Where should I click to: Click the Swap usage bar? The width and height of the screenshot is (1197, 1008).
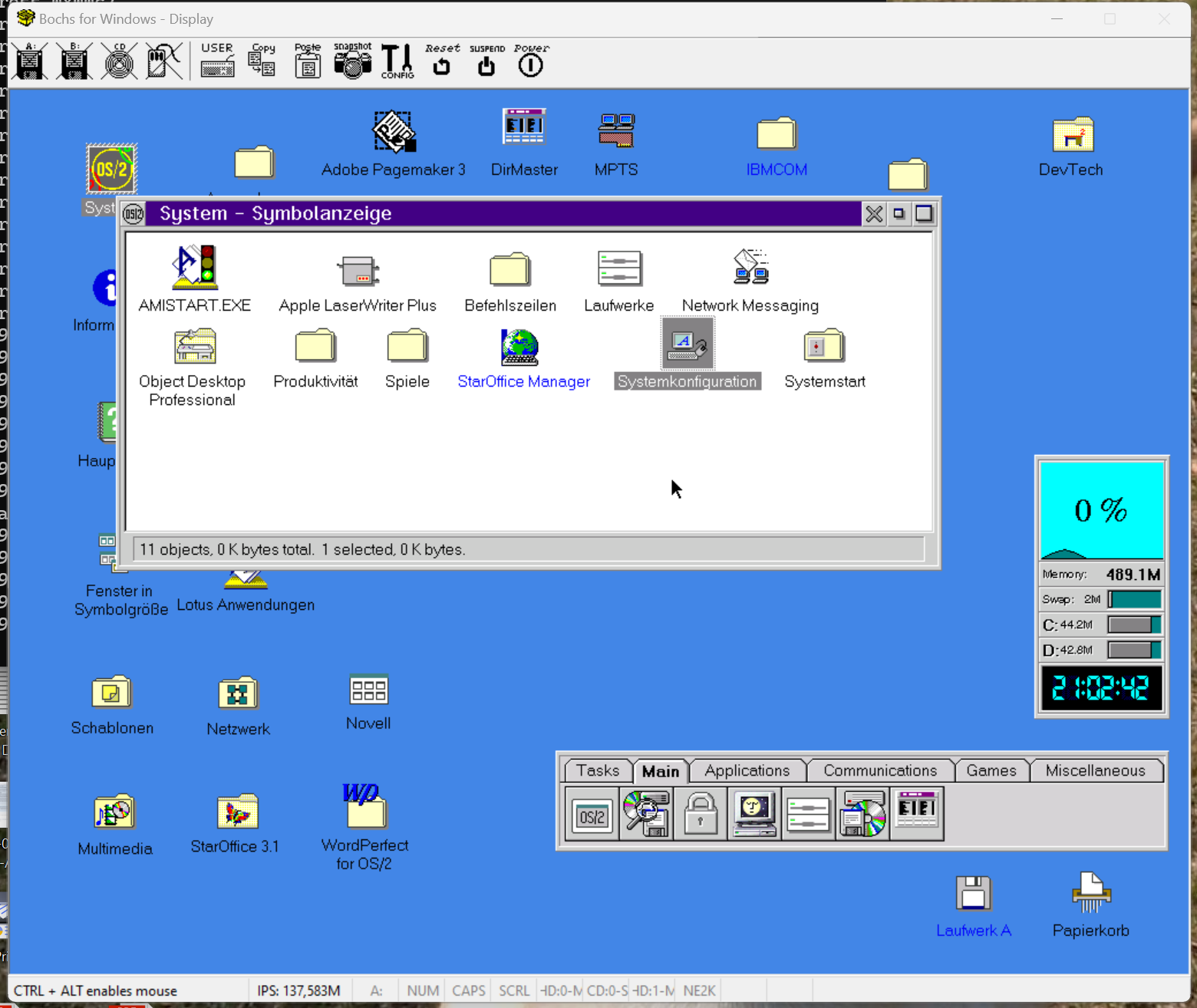(1135, 599)
